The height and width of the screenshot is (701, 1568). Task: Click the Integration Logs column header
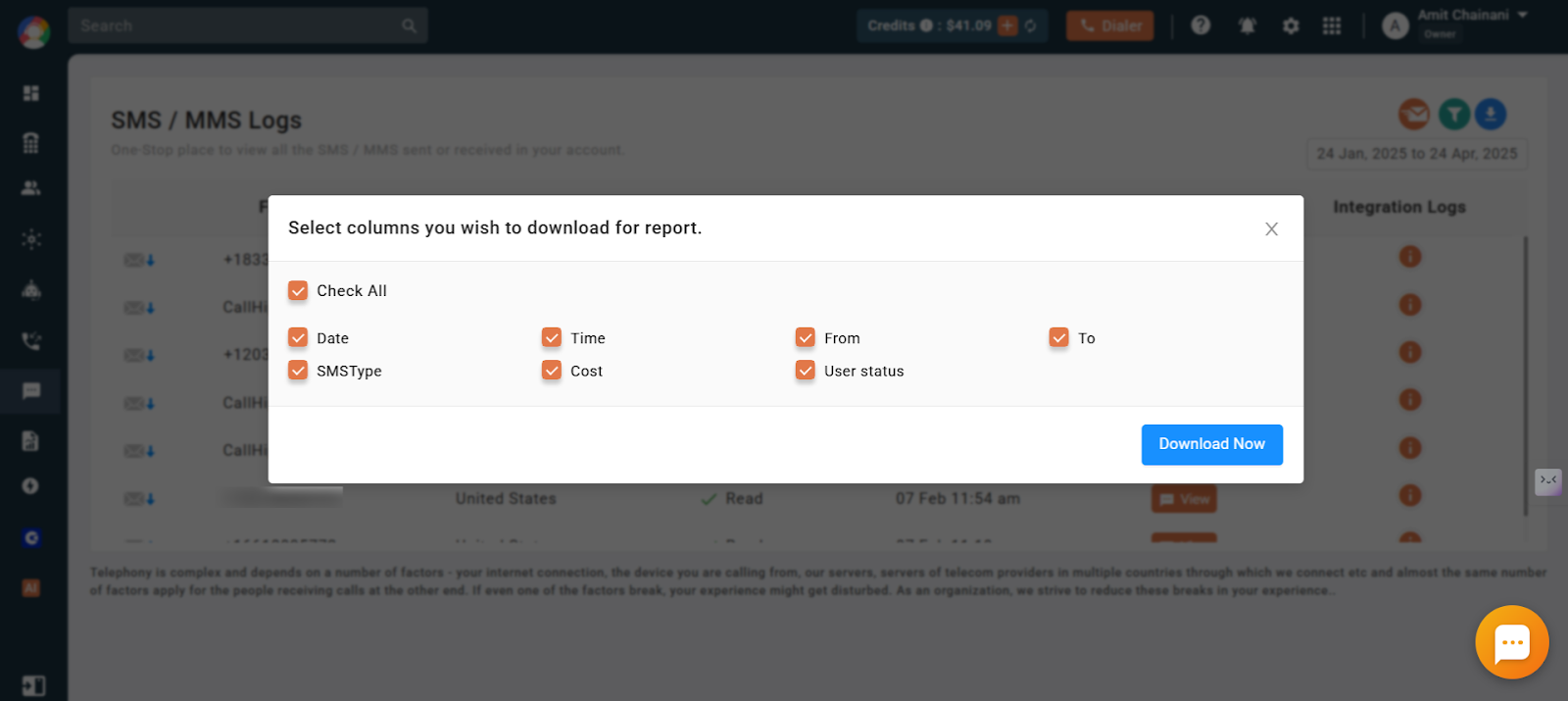1399,207
